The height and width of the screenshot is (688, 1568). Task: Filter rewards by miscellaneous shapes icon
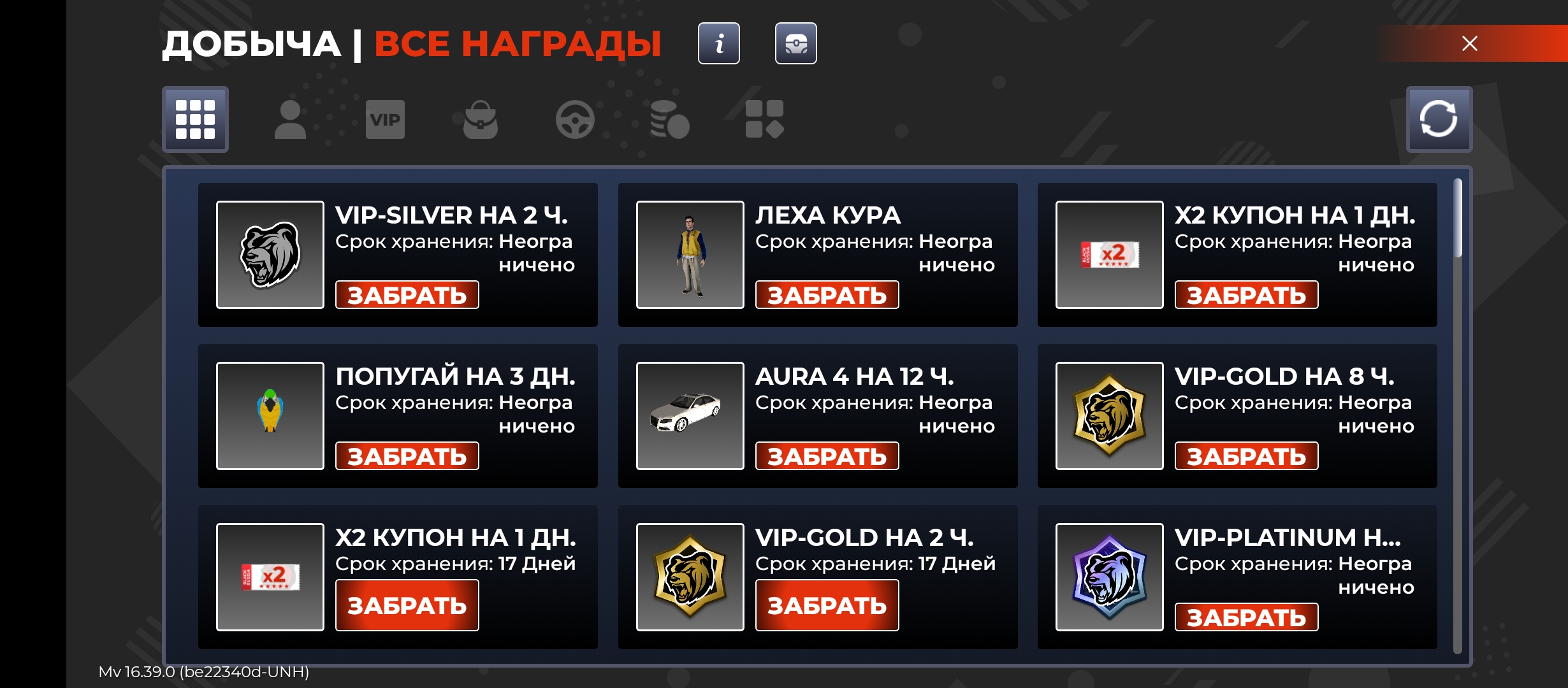[x=764, y=119]
